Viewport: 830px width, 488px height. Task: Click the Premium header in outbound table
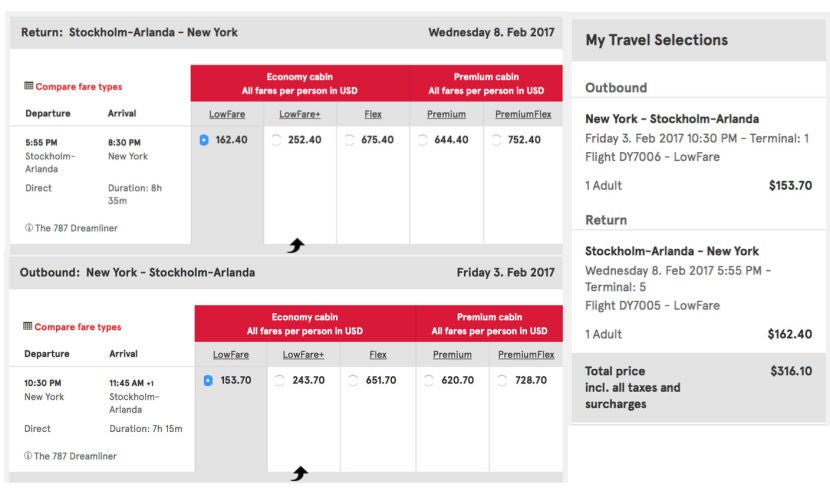click(x=452, y=355)
